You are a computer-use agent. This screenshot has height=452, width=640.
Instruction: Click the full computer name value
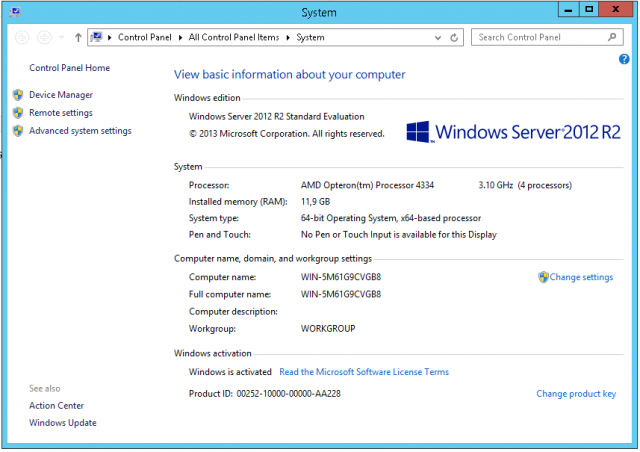[x=341, y=294]
